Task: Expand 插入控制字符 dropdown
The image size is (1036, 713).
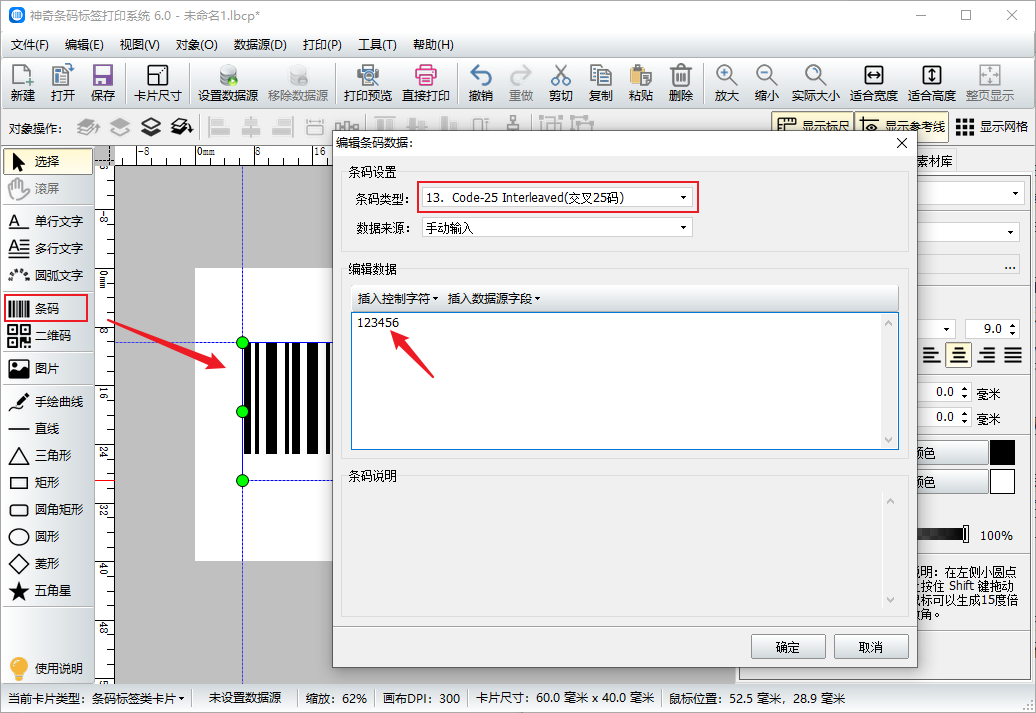Action: click(398, 299)
